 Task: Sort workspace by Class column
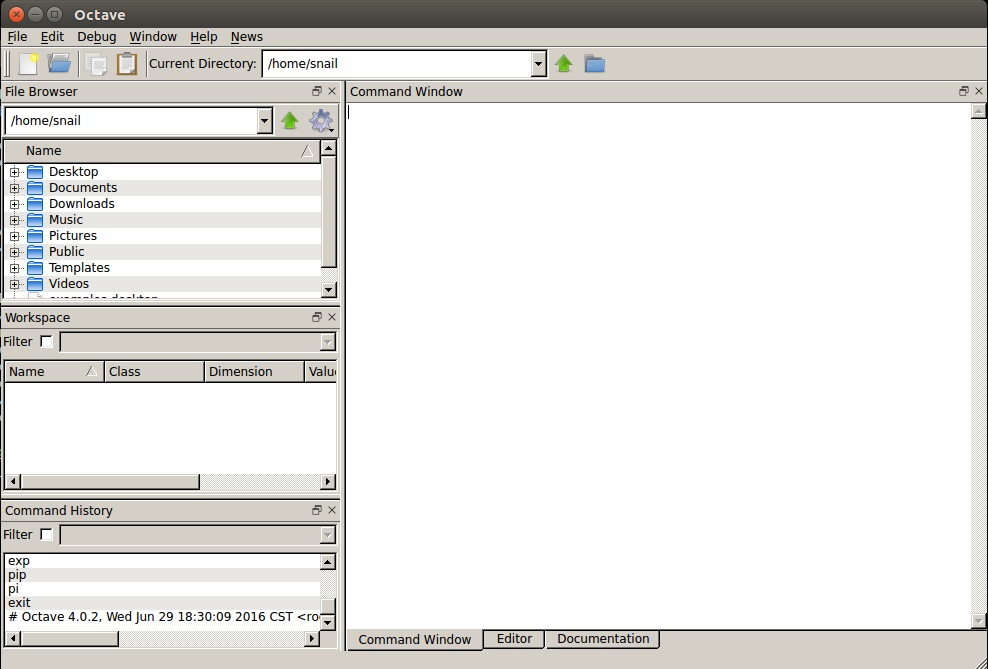pos(154,372)
